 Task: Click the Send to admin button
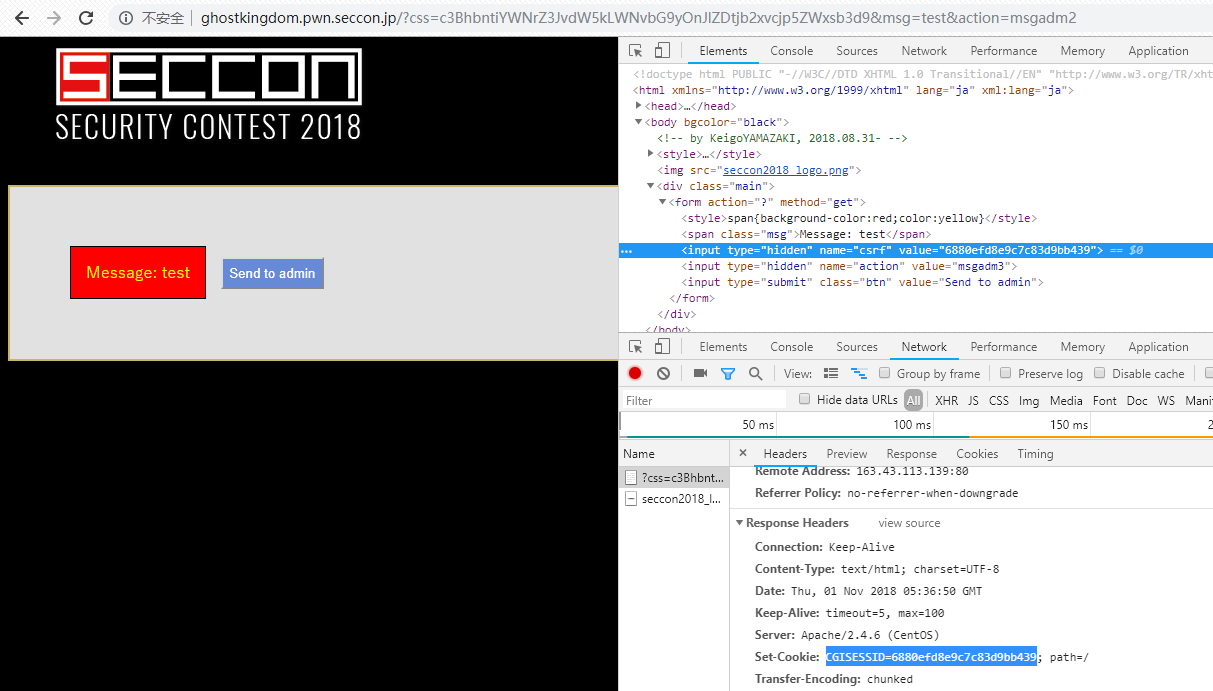point(272,272)
